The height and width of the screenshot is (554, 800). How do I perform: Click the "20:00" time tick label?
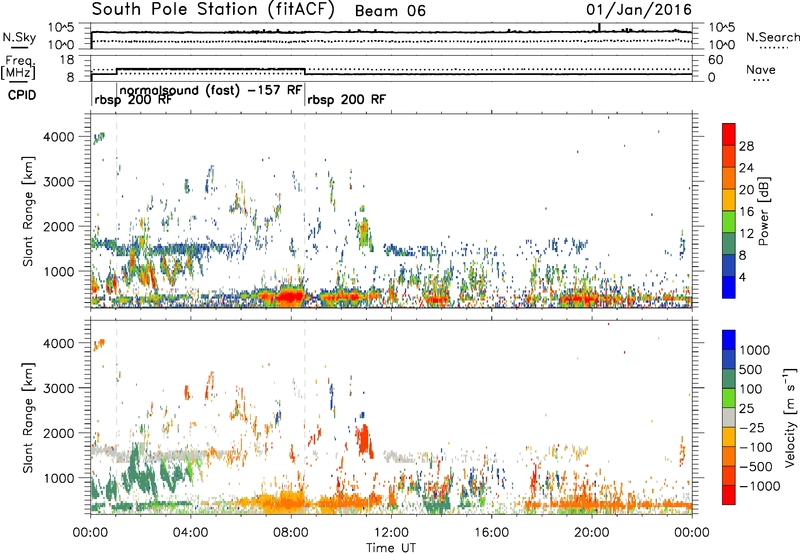[x=592, y=533]
